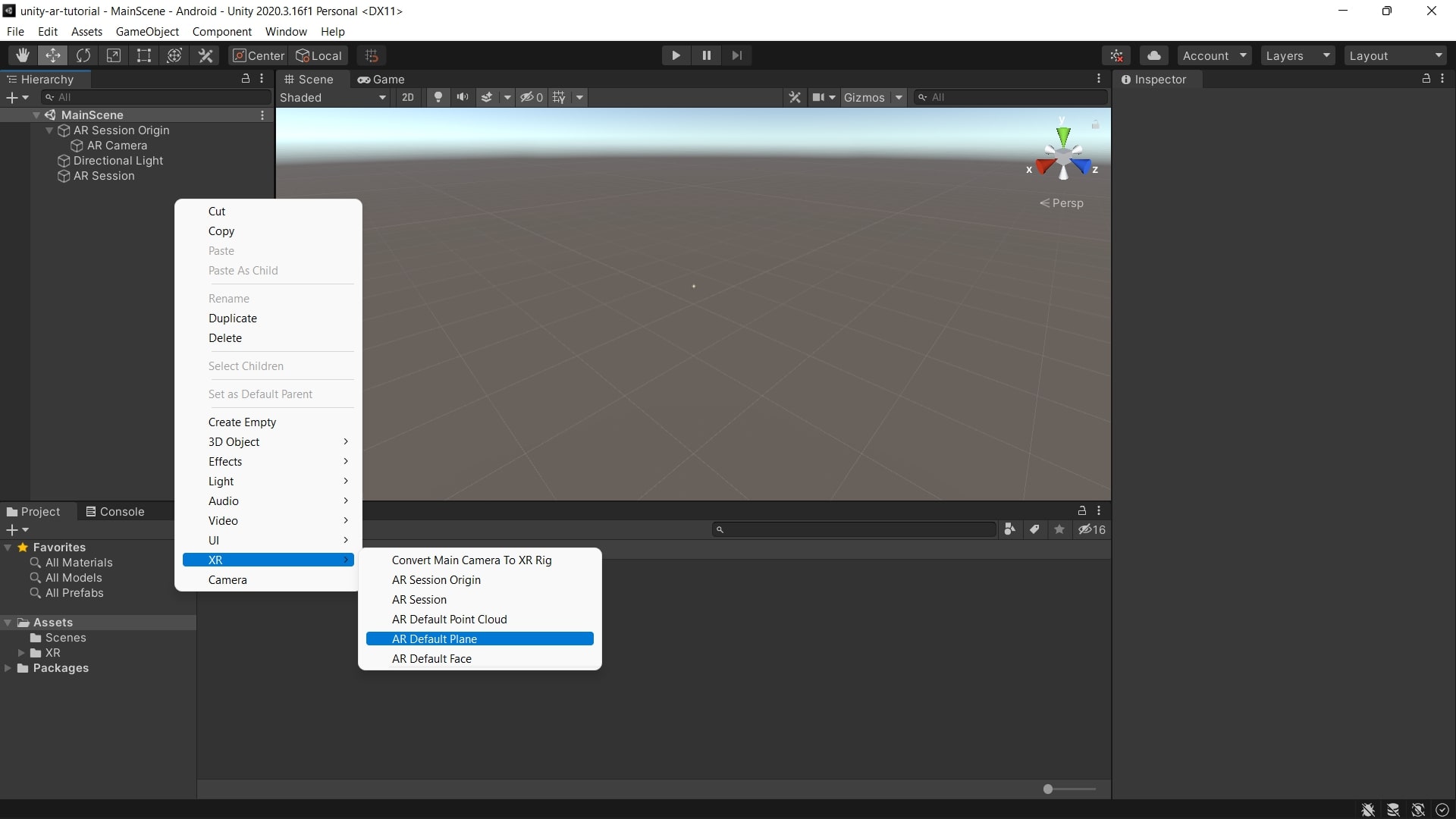Search by label icon in Project
Screen dimensions: 1456x819
point(1034,529)
